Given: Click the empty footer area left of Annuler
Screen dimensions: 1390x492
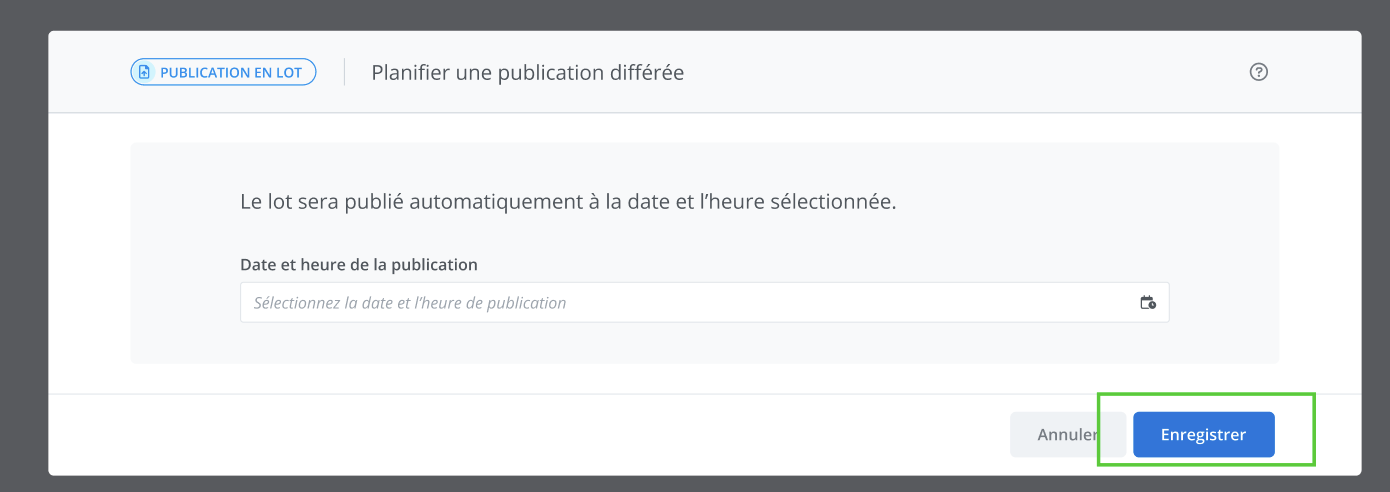Looking at the screenshot, I should click(x=500, y=435).
